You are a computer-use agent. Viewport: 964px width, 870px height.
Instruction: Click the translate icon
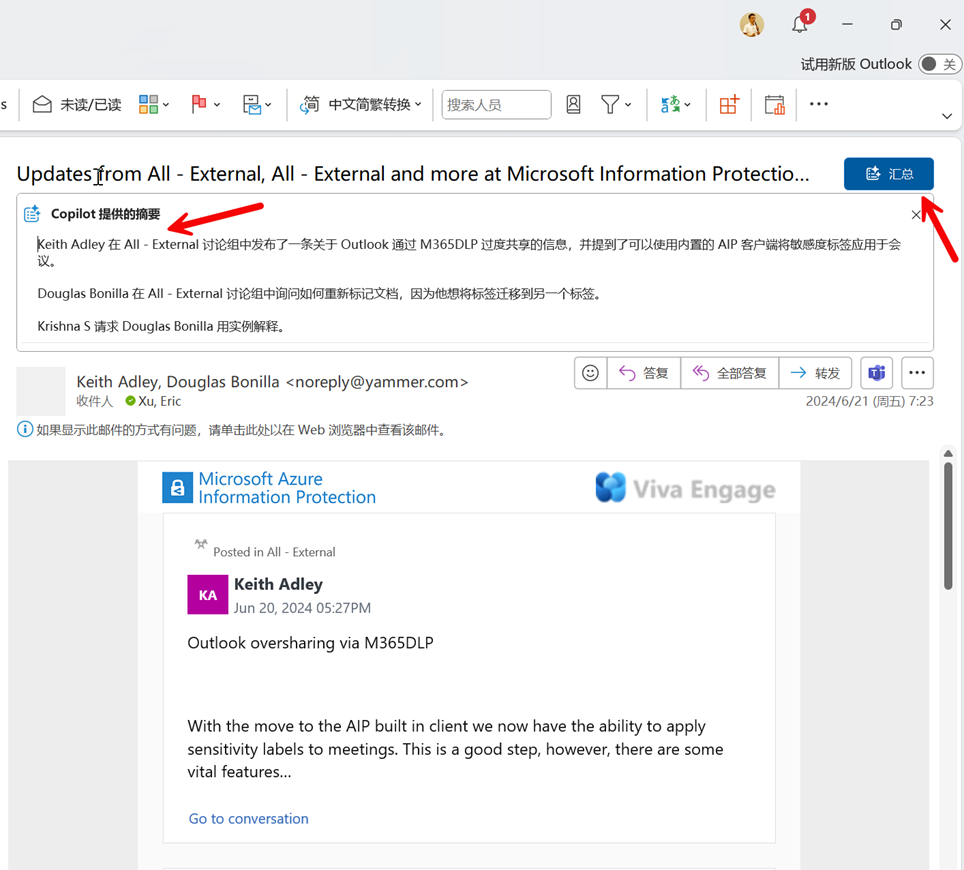[x=670, y=105]
